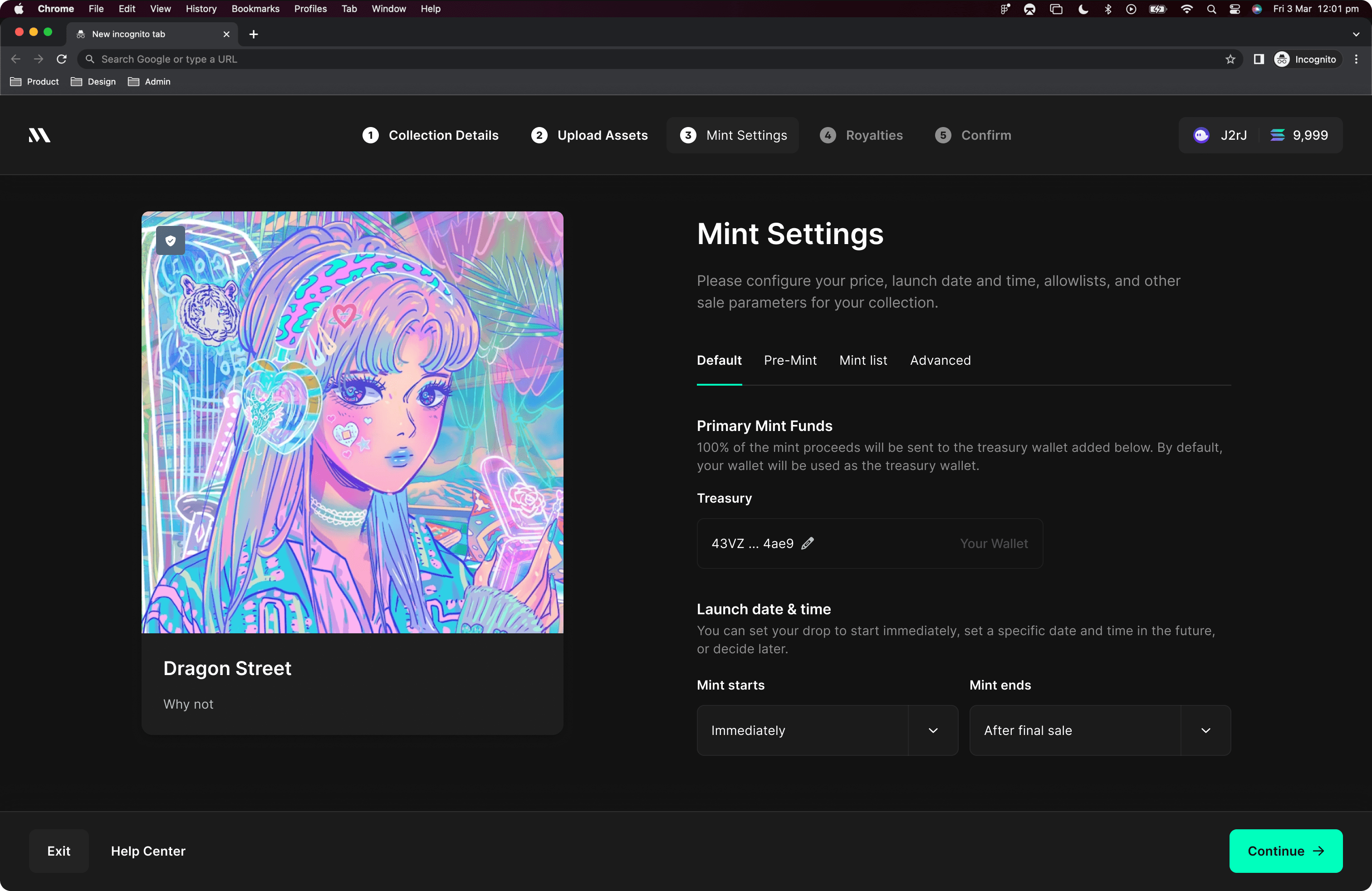This screenshot has width=1372, height=891.
Task: Reload the page with refresh icon
Action: (x=62, y=59)
